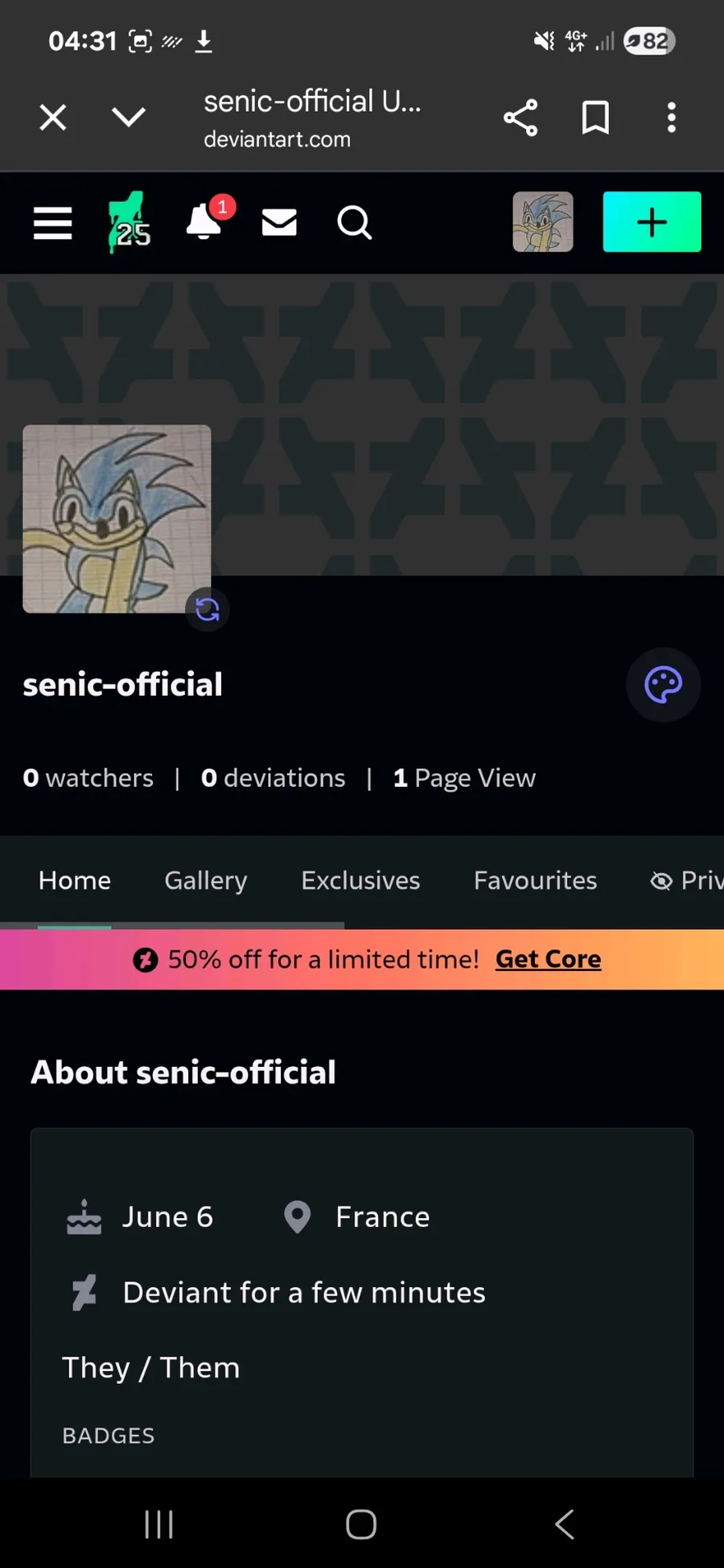724x1568 pixels.
Task: Expand the browser tab chevron dropdown
Action: 129,118
